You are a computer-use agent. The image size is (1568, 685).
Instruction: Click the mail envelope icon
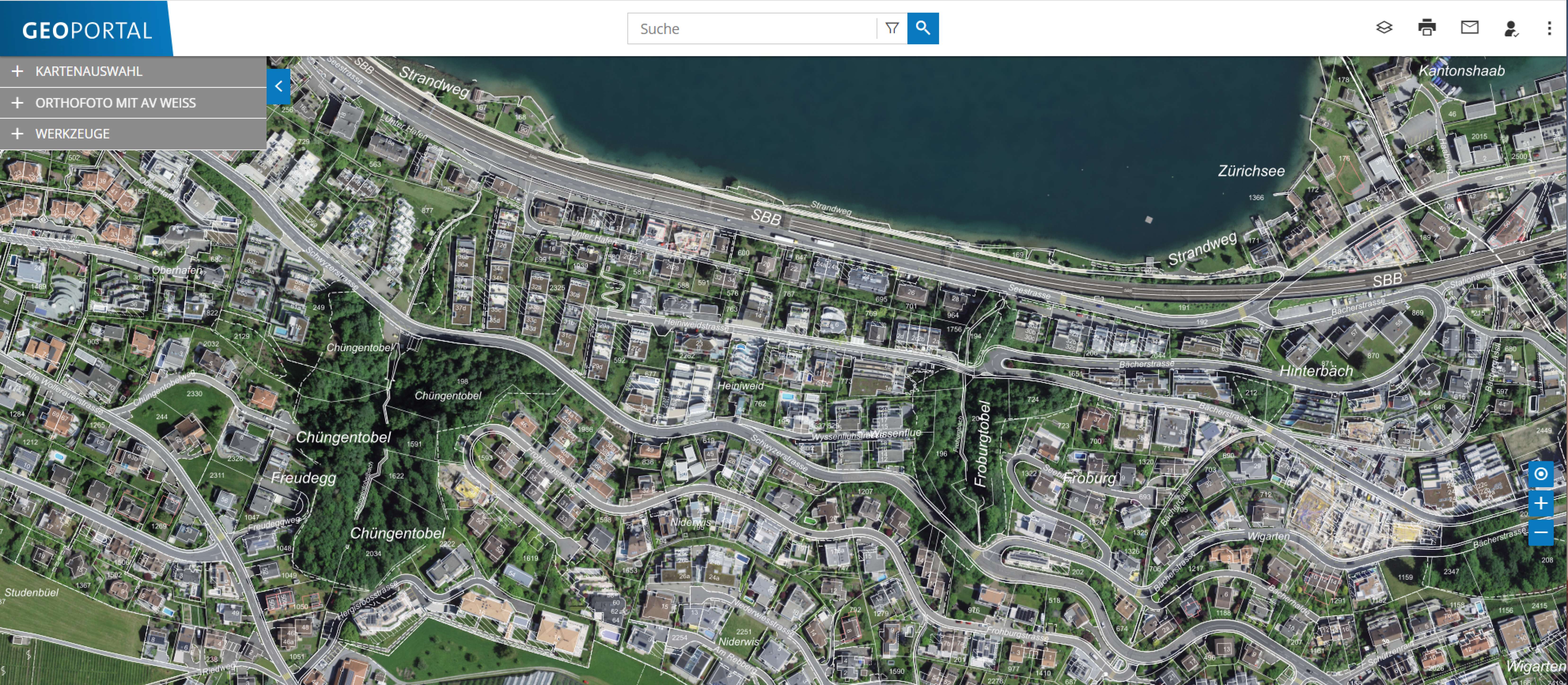pos(1469,28)
